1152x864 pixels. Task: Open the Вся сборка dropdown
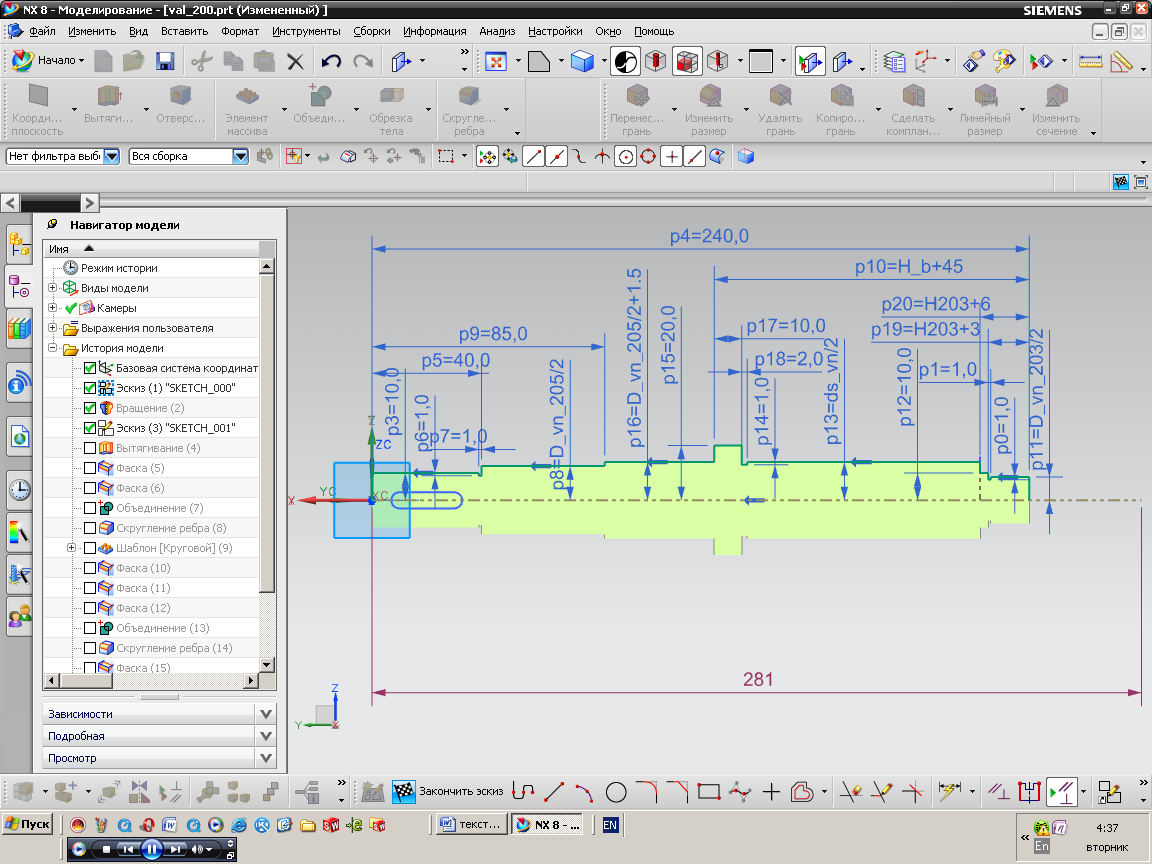(x=240, y=156)
